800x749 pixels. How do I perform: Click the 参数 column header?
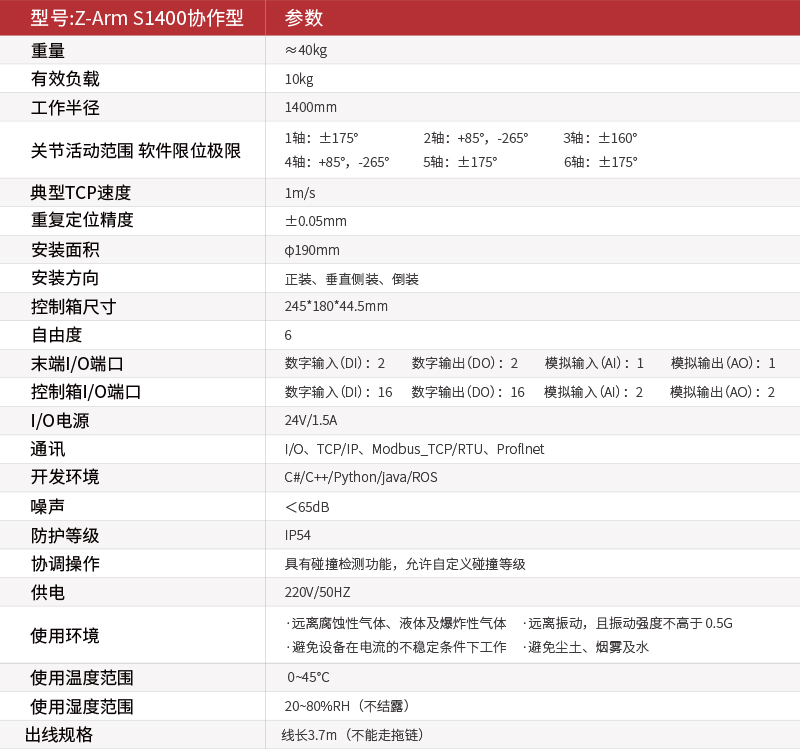pos(304,18)
